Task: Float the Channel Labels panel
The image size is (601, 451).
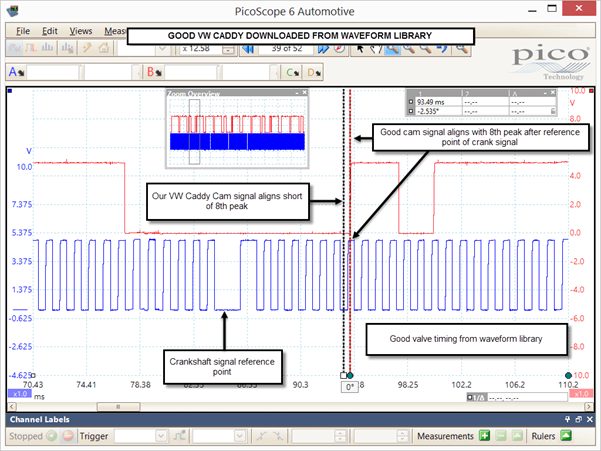Action: (x=579, y=420)
